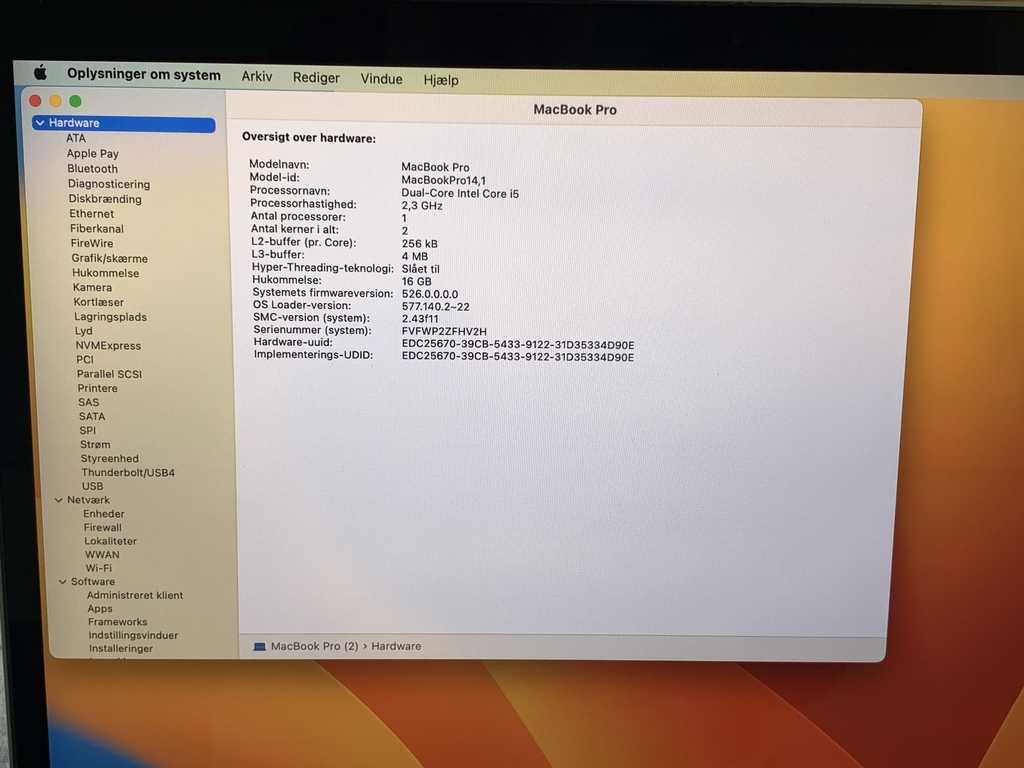Click Hardware in the bottom path bar

[x=396, y=647]
